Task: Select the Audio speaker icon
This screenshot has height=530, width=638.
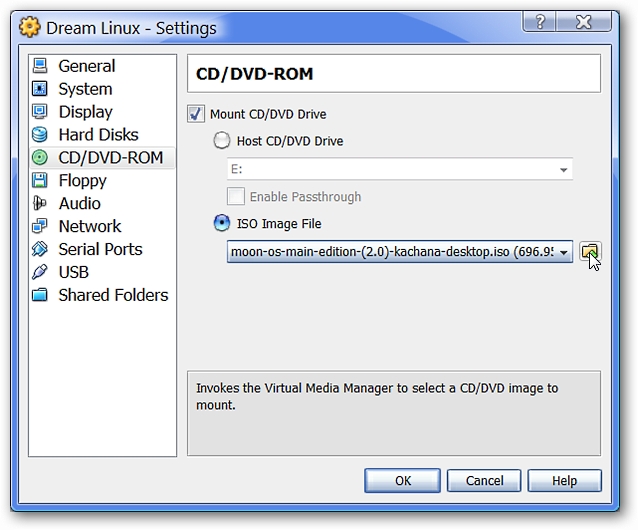Action: click(x=40, y=203)
